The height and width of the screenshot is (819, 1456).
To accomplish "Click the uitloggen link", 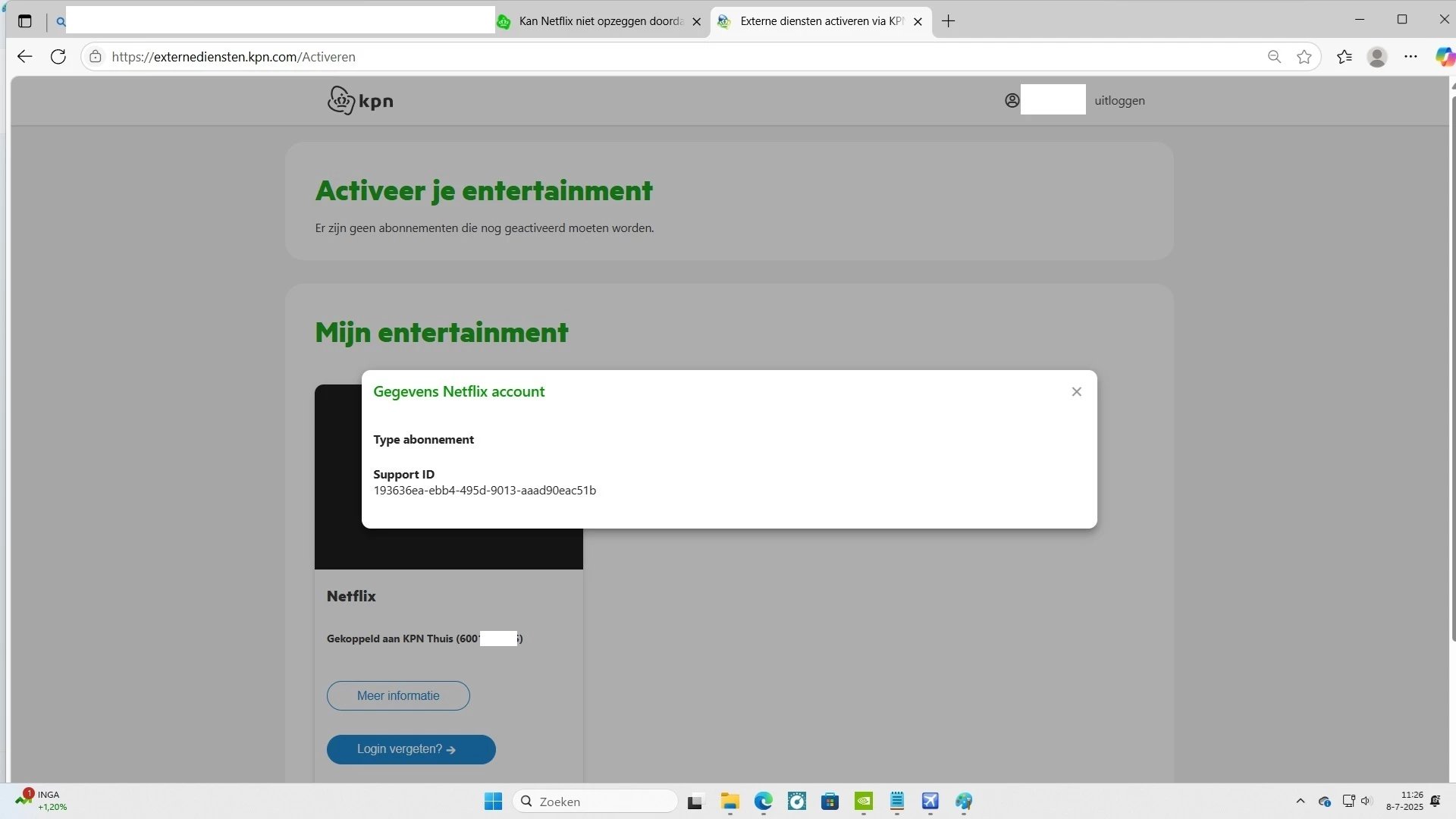I will tap(1119, 101).
